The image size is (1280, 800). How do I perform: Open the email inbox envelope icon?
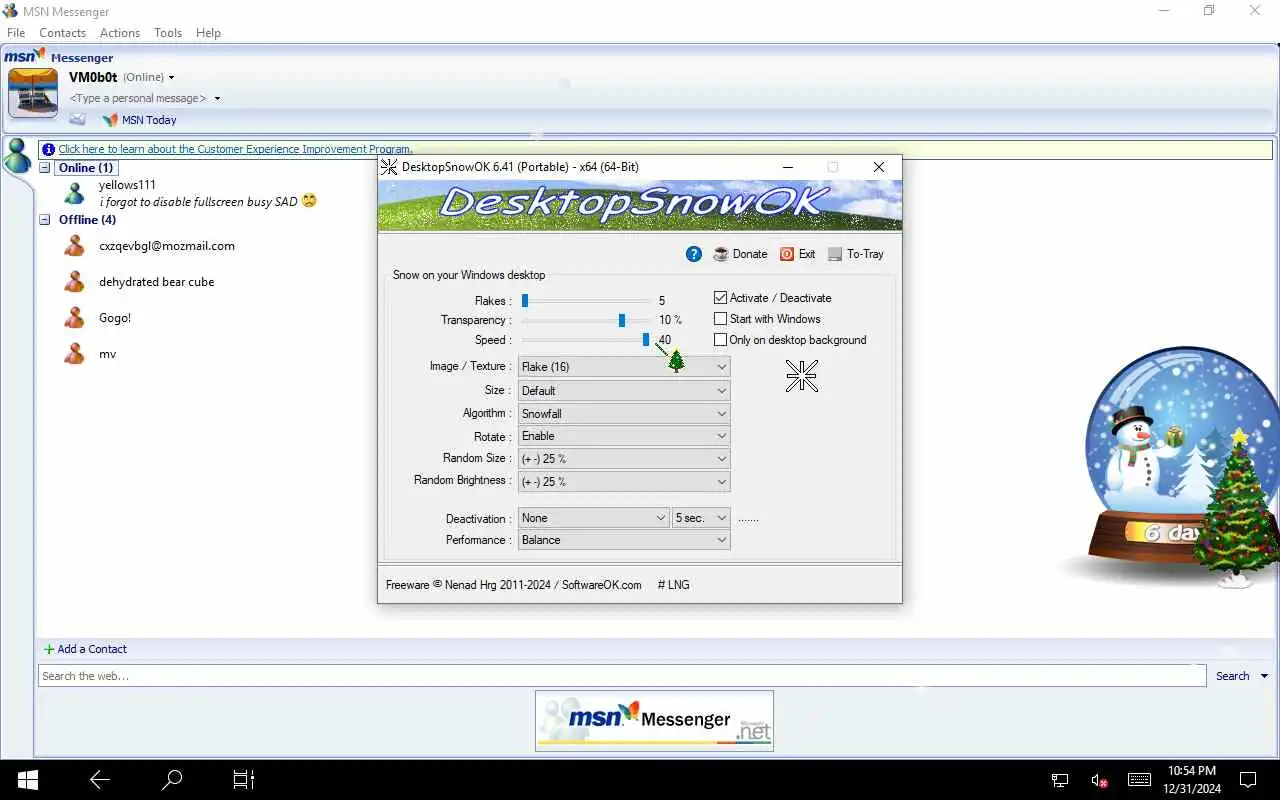(77, 119)
